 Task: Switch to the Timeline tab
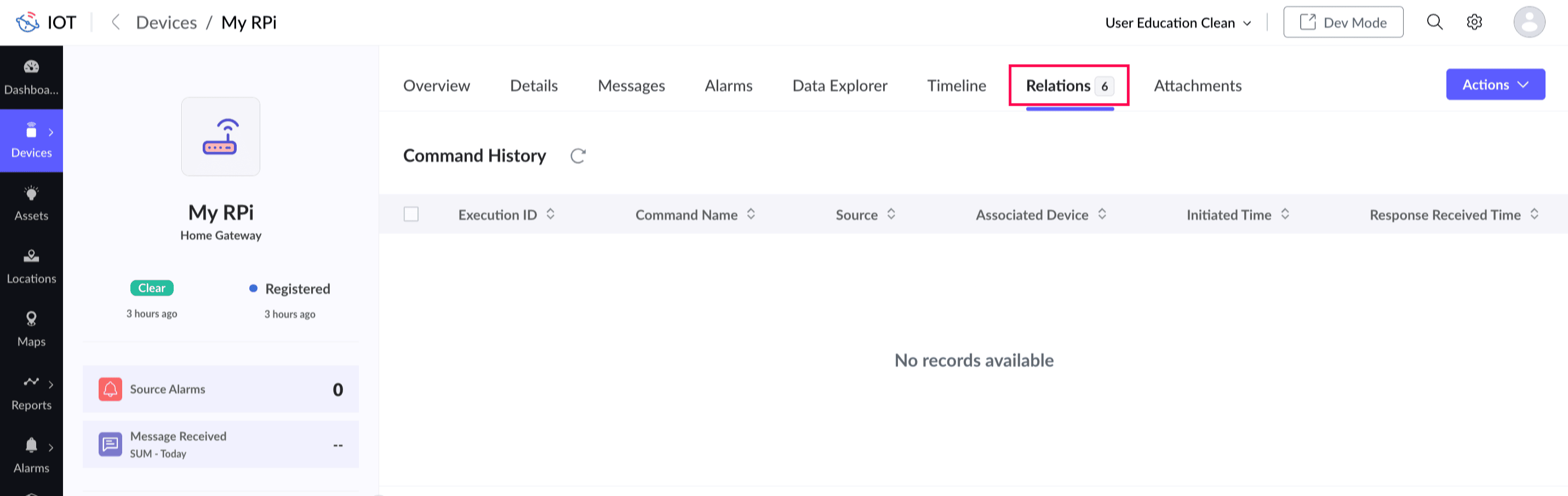pyautogui.click(x=956, y=86)
